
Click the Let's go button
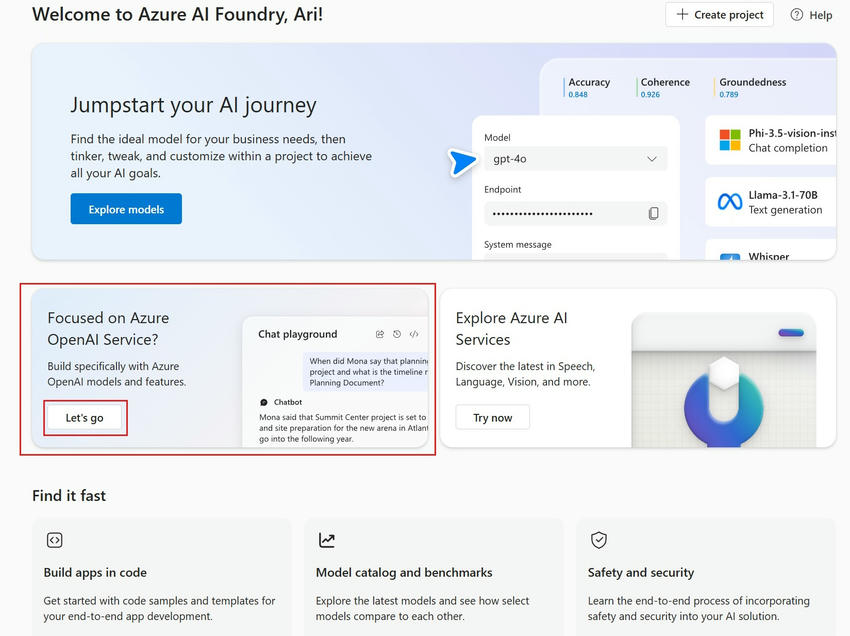point(84,418)
